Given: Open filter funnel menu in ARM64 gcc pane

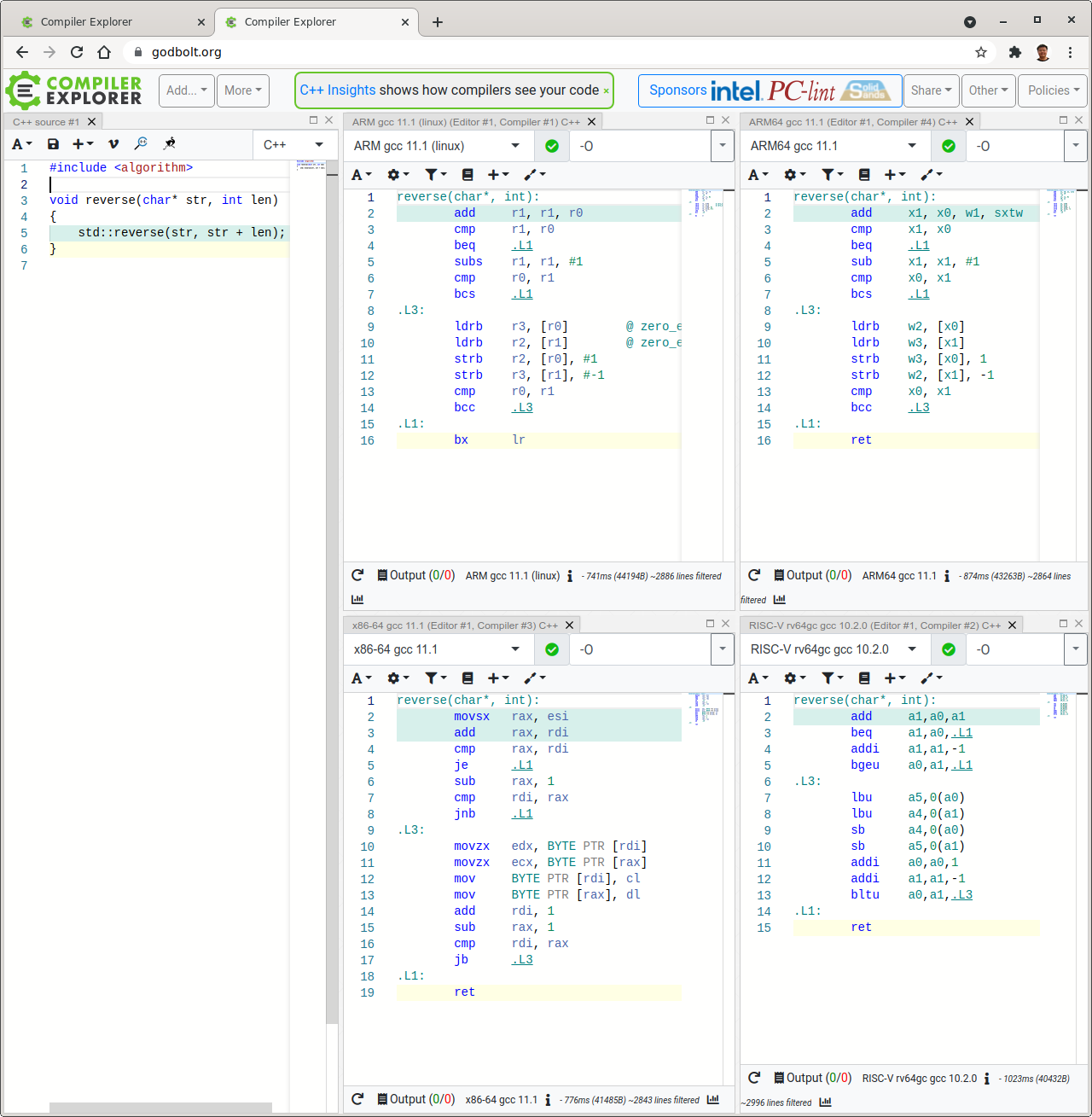Looking at the screenshot, I should (833, 174).
